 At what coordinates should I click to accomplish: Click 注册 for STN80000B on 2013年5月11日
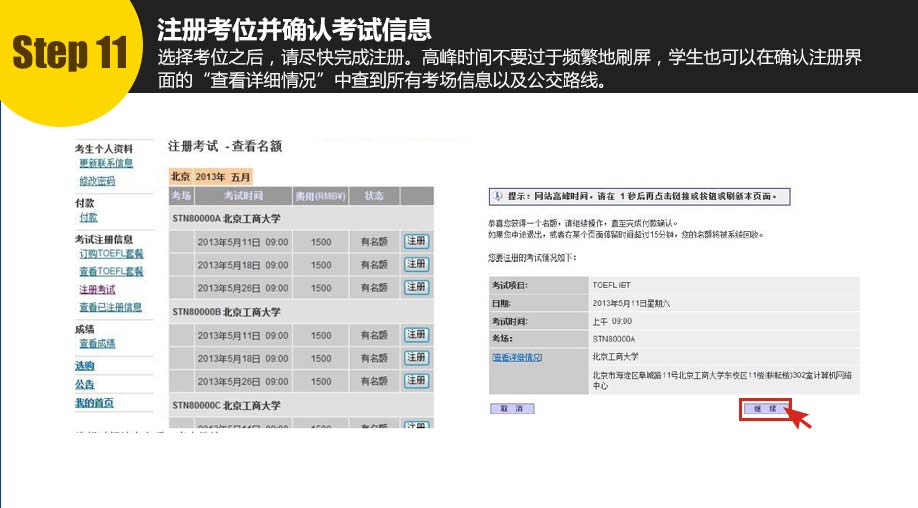[x=416, y=334]
